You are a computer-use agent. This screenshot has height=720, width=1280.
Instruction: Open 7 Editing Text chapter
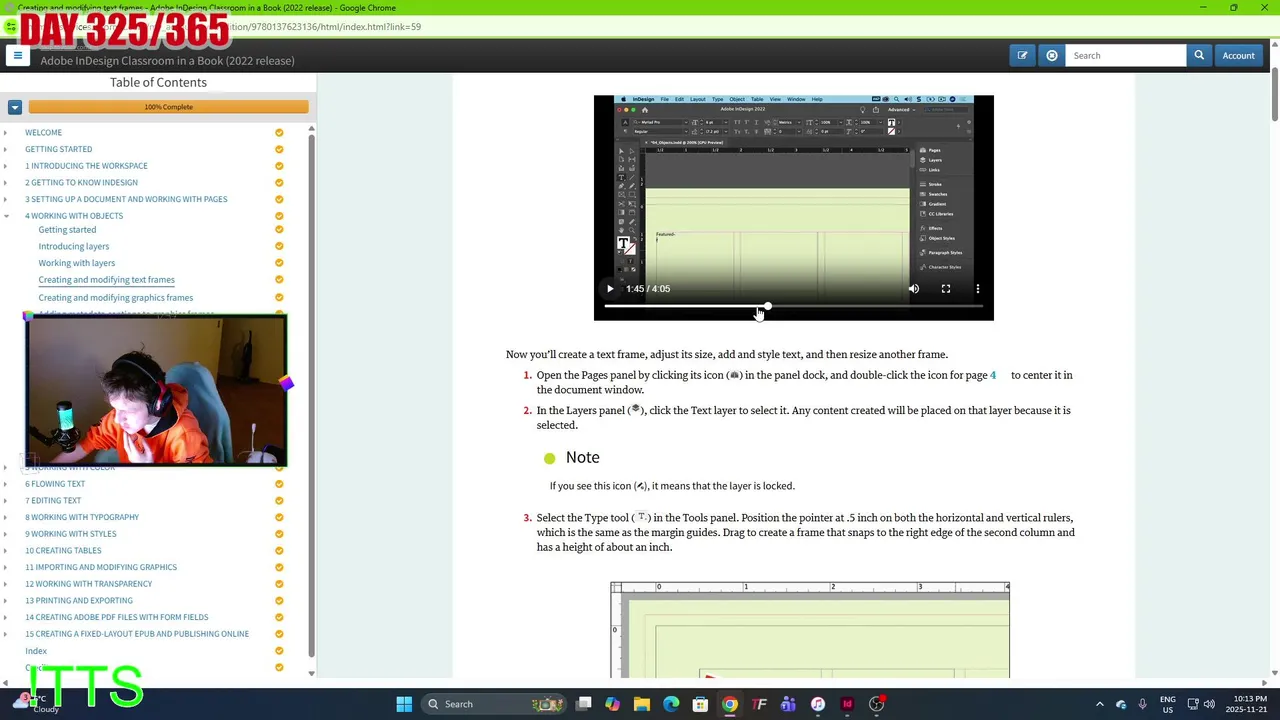pyautogui.click(x=53, y=501)
